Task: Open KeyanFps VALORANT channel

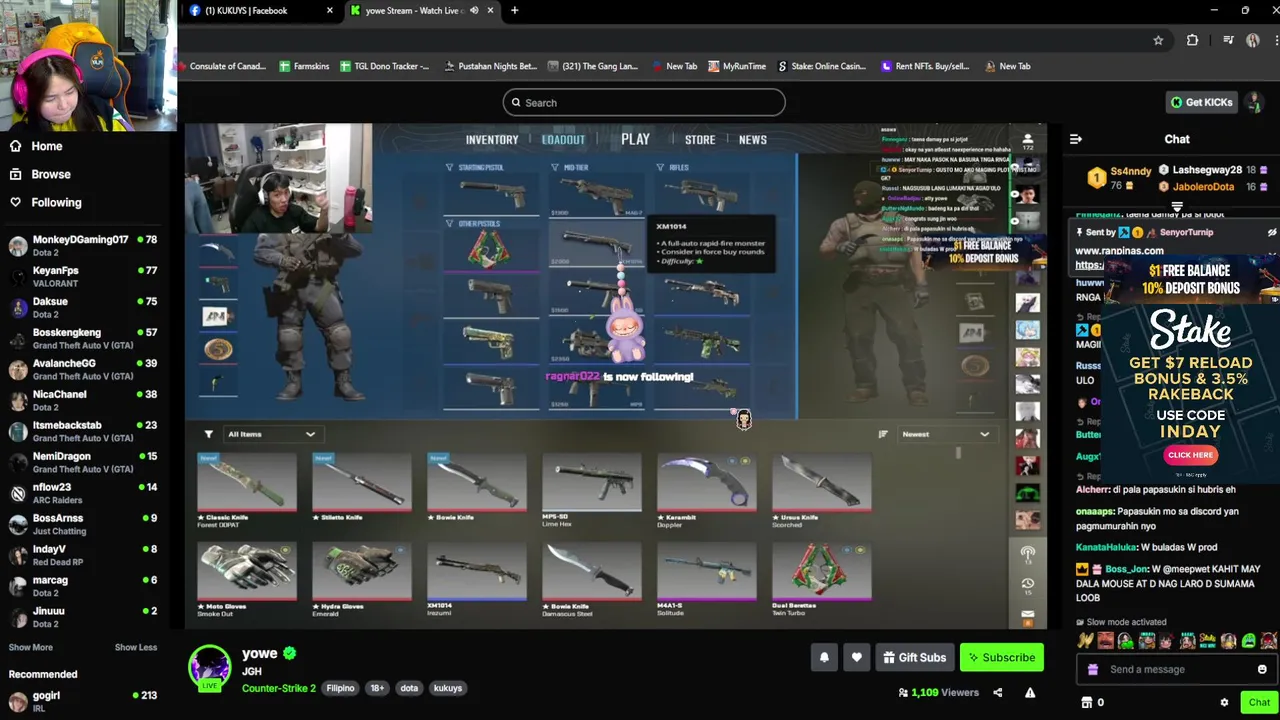Action: (x=82, y=277)
